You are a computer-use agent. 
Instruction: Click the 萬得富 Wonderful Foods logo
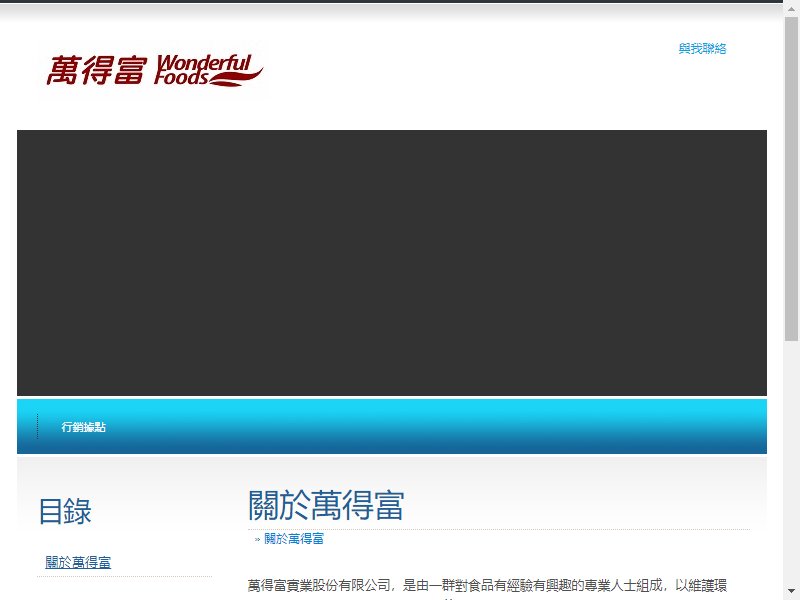click(155, 70)
